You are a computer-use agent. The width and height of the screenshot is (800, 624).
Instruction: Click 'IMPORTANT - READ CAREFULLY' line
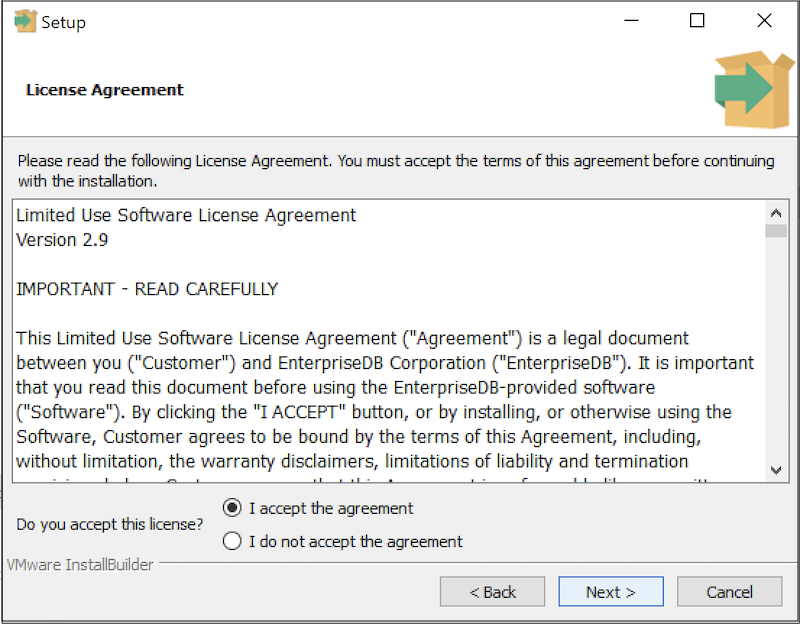tap(147, 289)
